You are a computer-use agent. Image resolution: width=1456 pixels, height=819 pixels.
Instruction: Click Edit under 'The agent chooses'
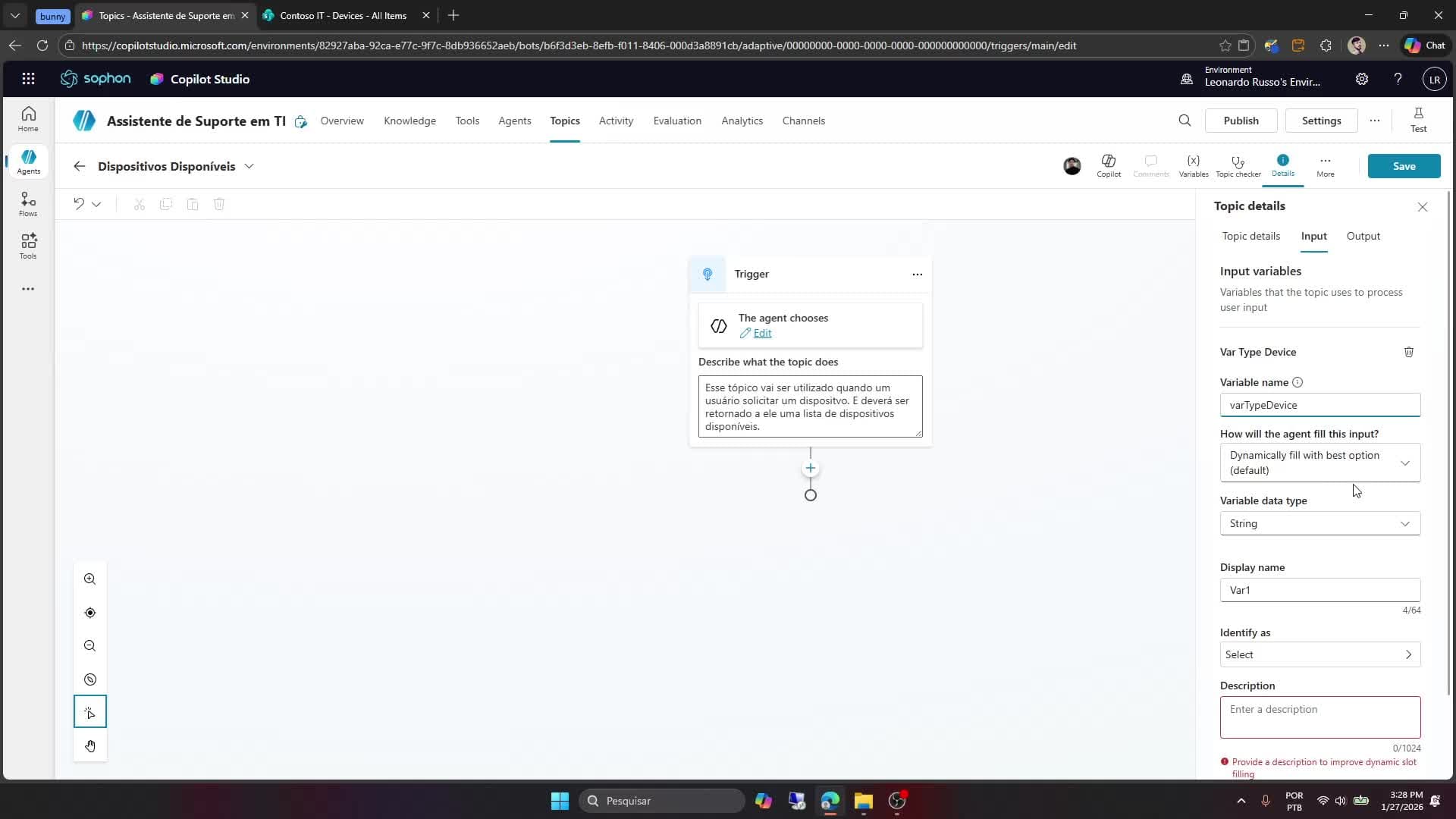pyautogui.click(x=762, y=333)
